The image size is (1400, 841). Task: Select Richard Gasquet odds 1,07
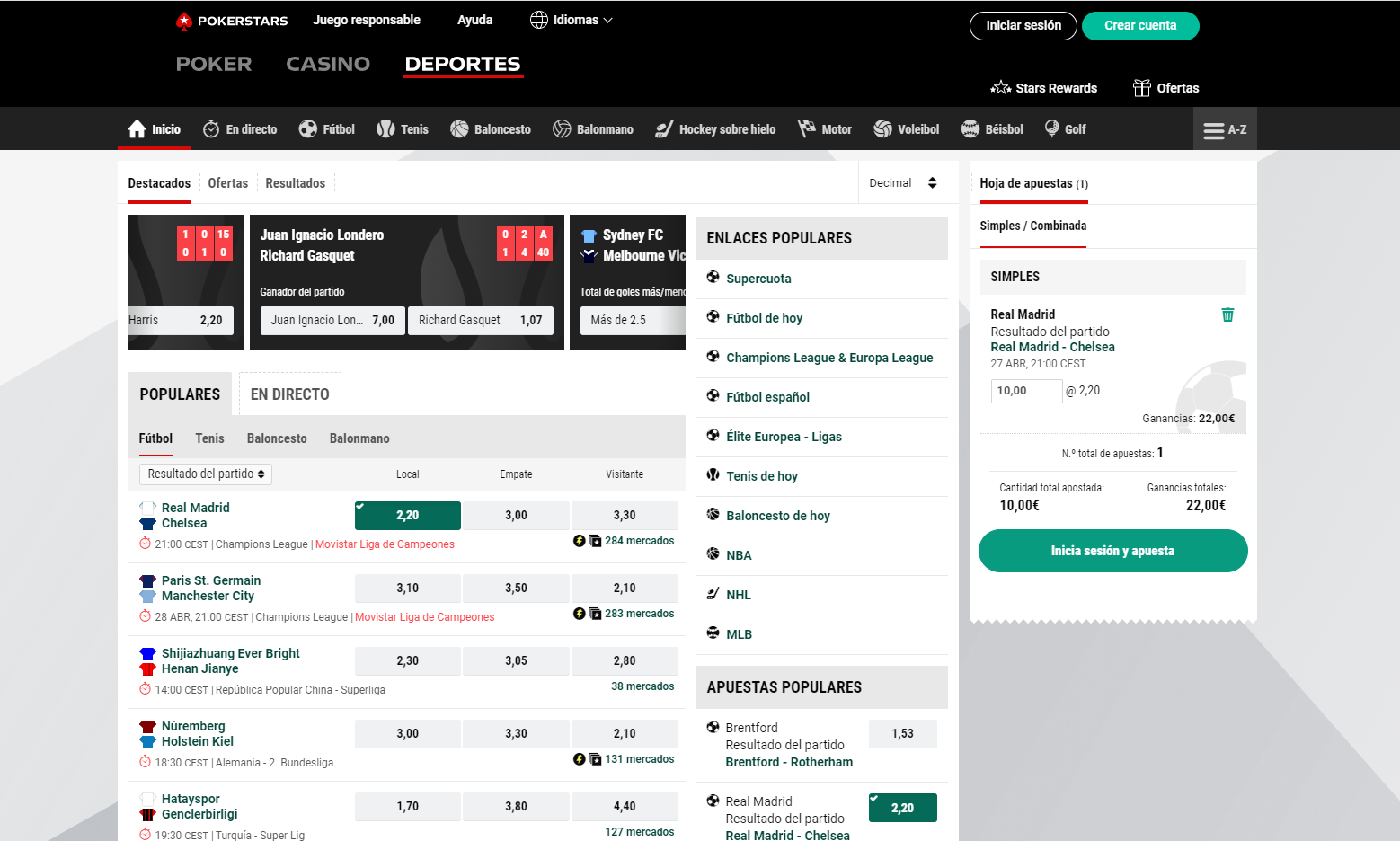(x=481, y=321)
